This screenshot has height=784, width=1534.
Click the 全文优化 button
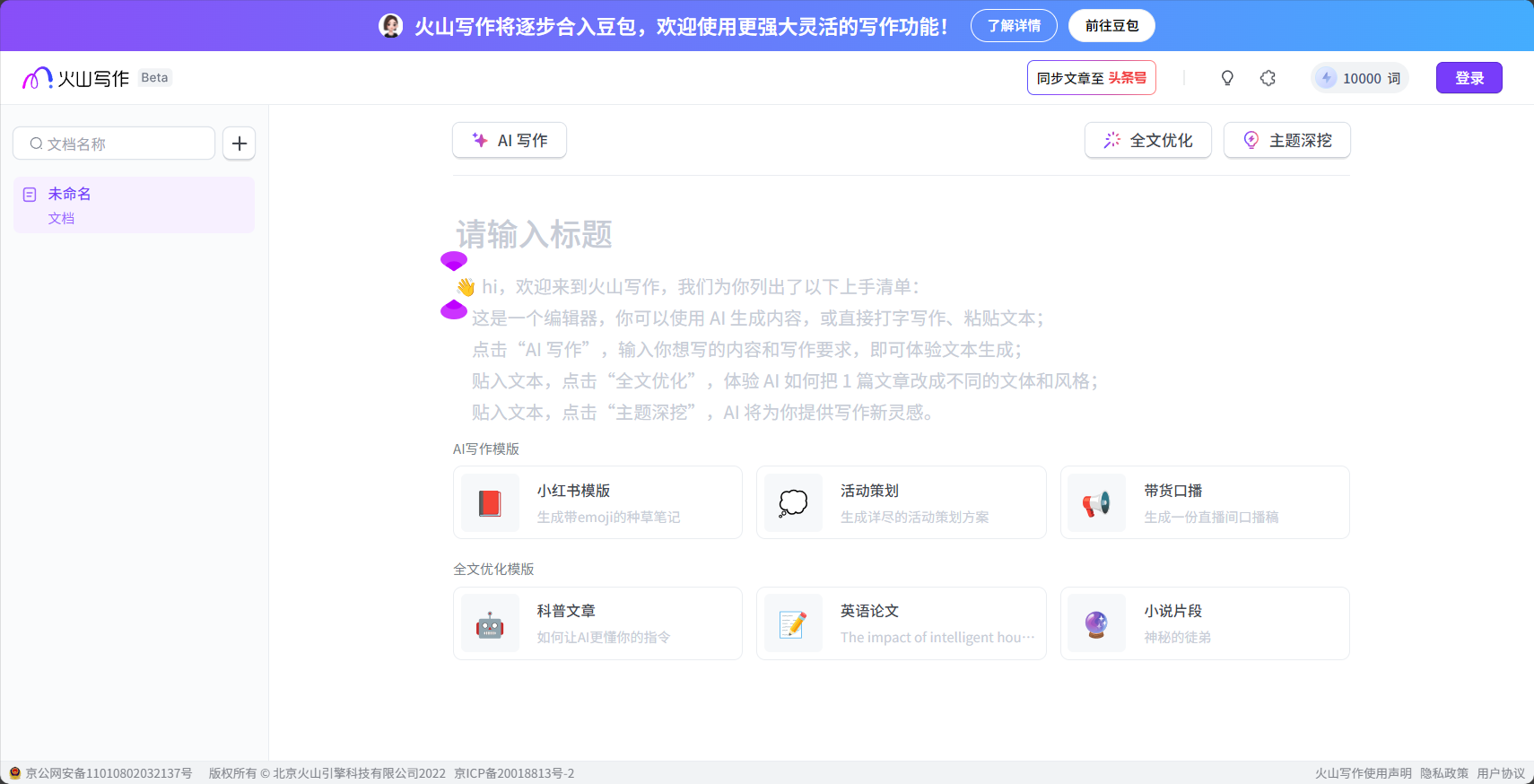tap(1148, 141)
